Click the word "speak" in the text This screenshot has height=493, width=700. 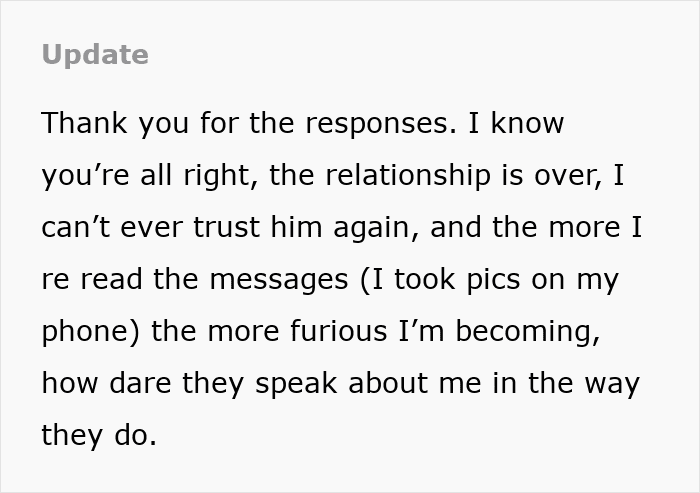coord(296,385)
